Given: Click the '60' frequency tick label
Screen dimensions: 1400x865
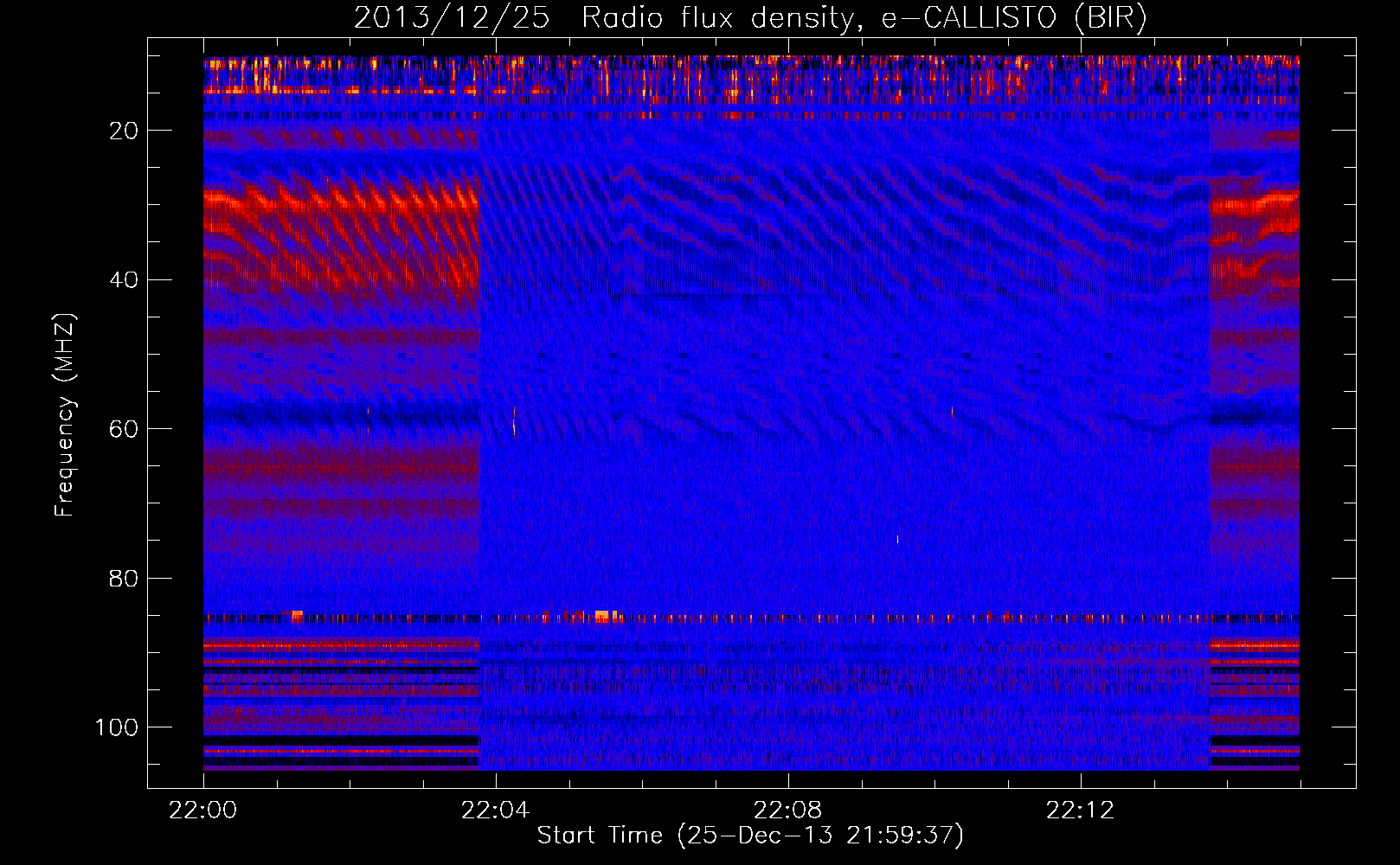Looking at the screenshot, I should tap(124, 429).
